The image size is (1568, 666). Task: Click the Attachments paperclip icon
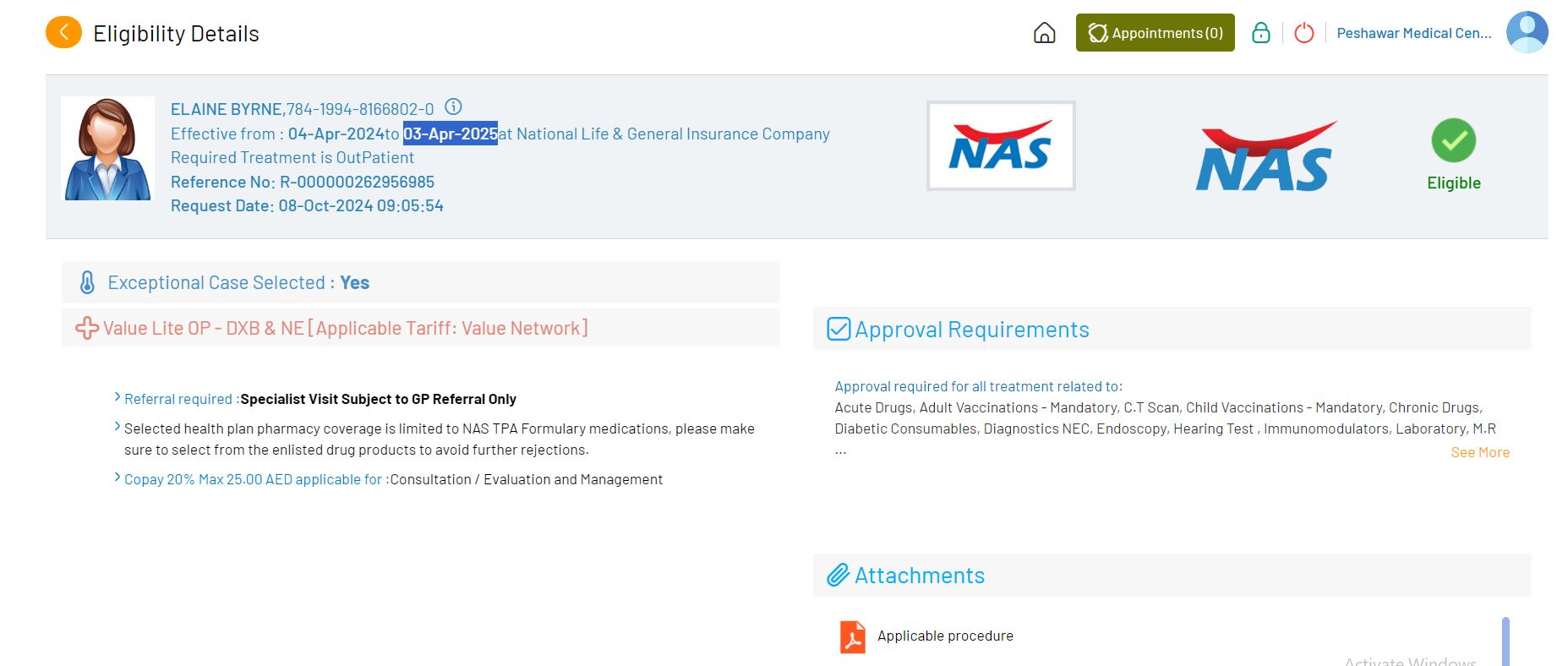(x=838, y=576)
